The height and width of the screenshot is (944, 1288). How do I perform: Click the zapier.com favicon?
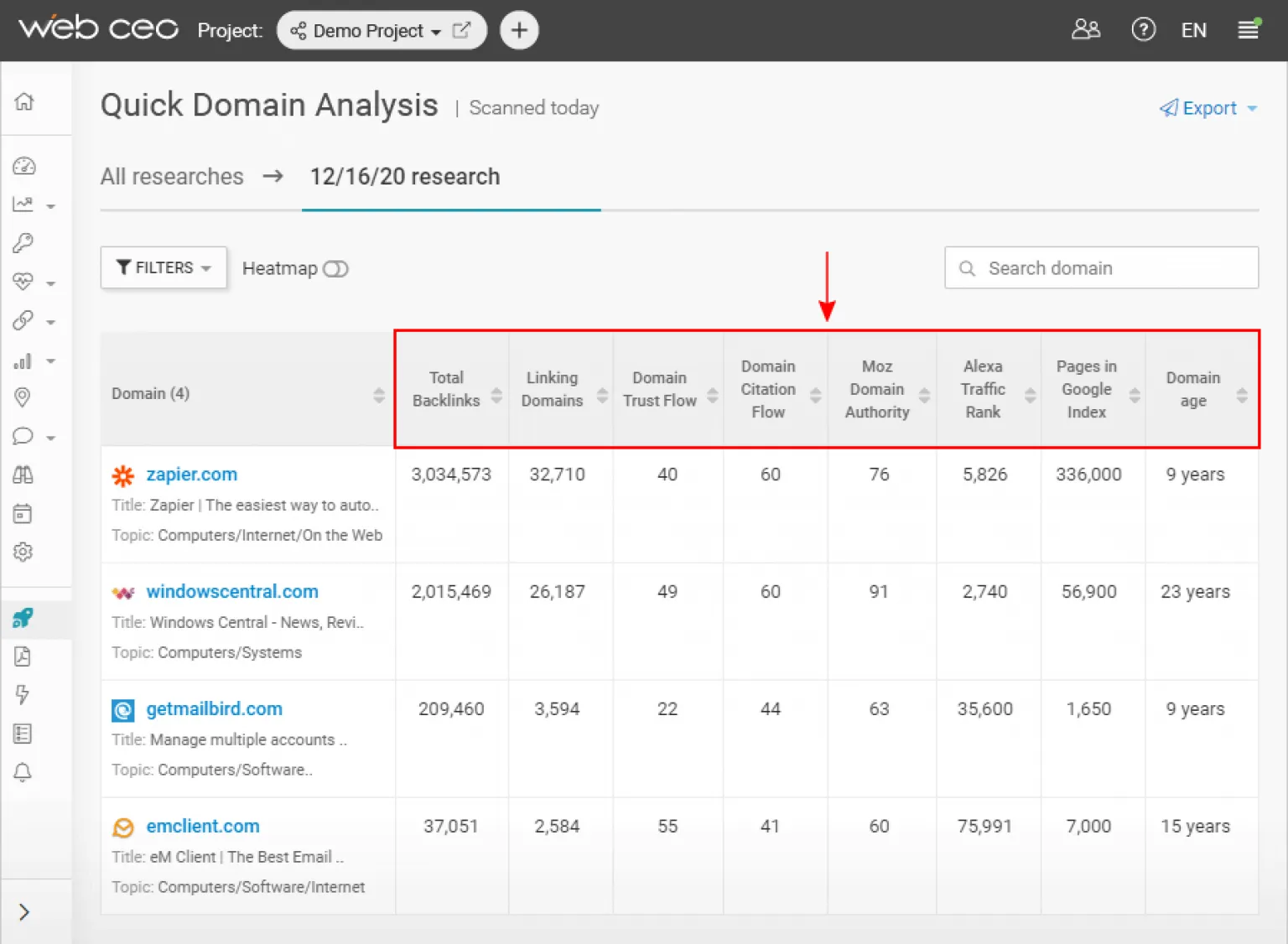(123, 476)
